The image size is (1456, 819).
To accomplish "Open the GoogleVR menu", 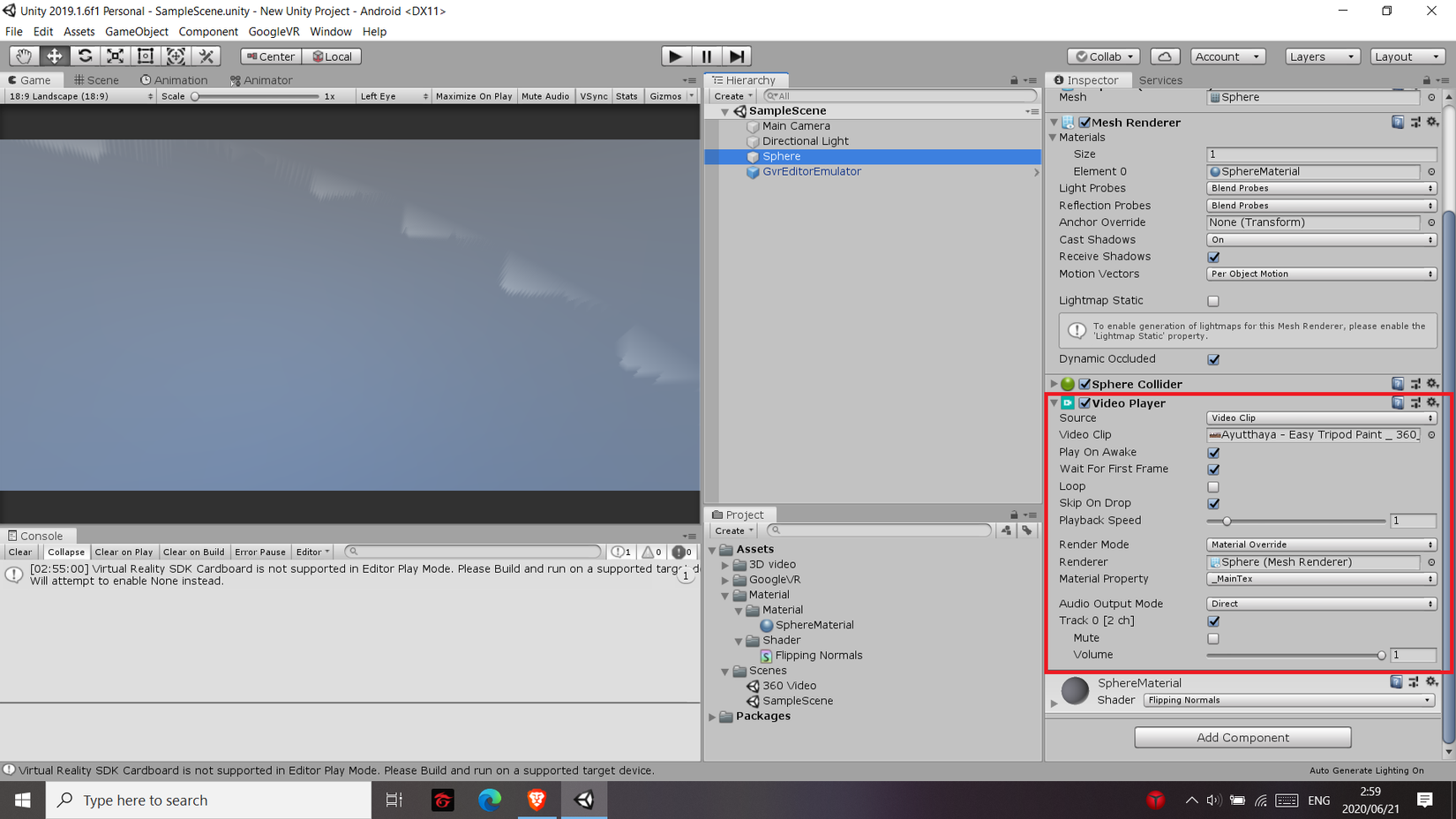I will point(274,32).
